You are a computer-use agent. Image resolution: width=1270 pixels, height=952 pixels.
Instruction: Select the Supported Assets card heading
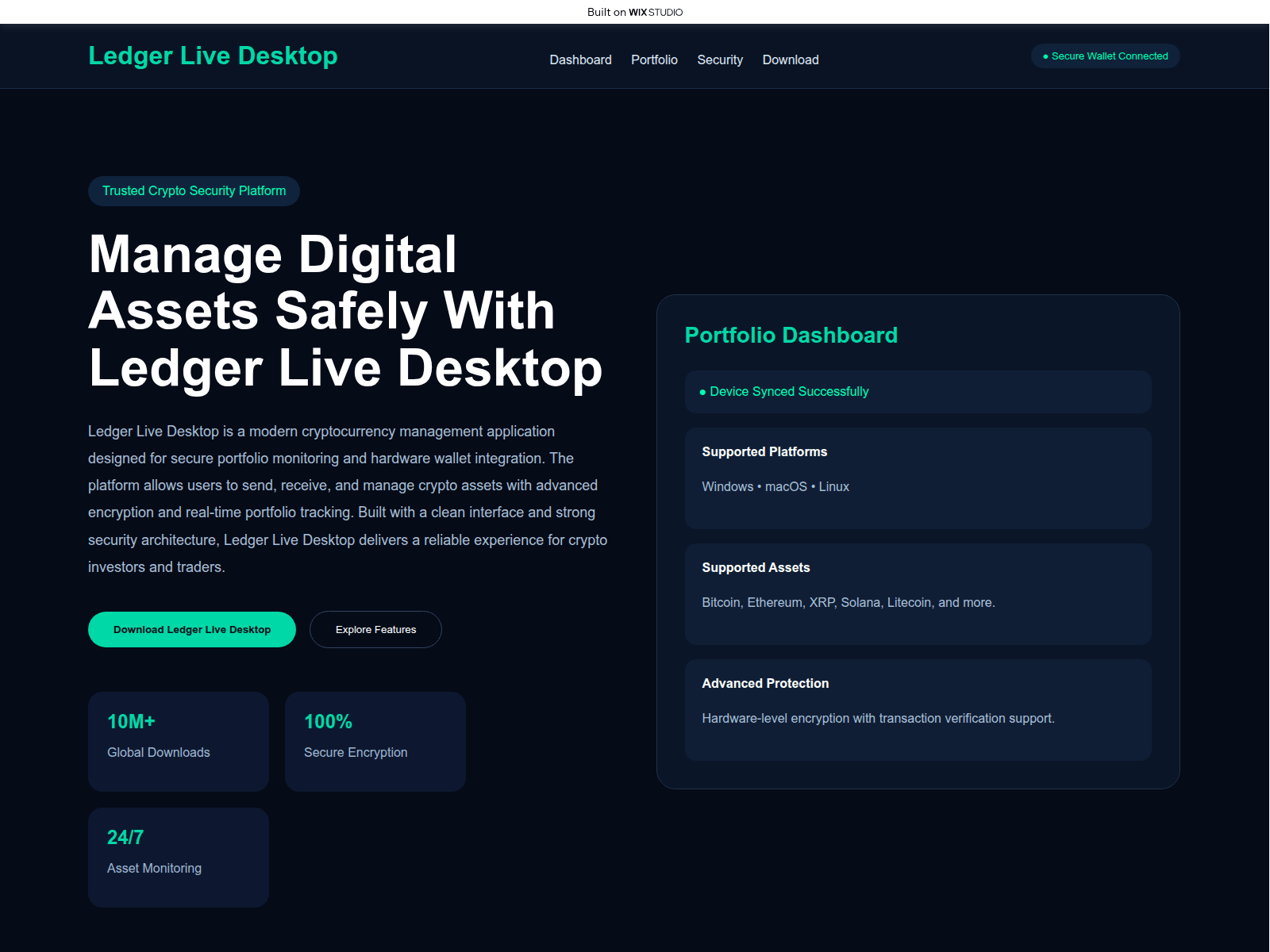coord(756,567)
